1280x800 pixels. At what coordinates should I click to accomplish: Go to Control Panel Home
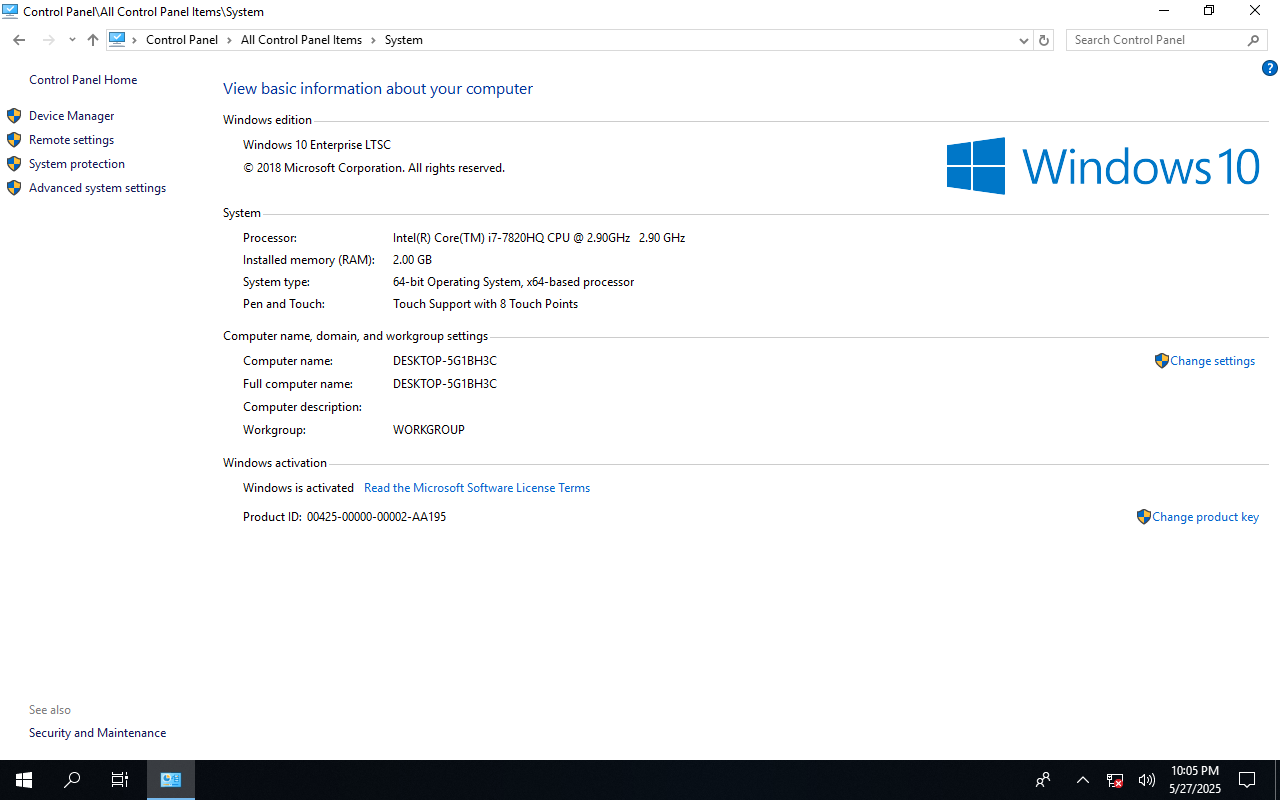[83, 80]
